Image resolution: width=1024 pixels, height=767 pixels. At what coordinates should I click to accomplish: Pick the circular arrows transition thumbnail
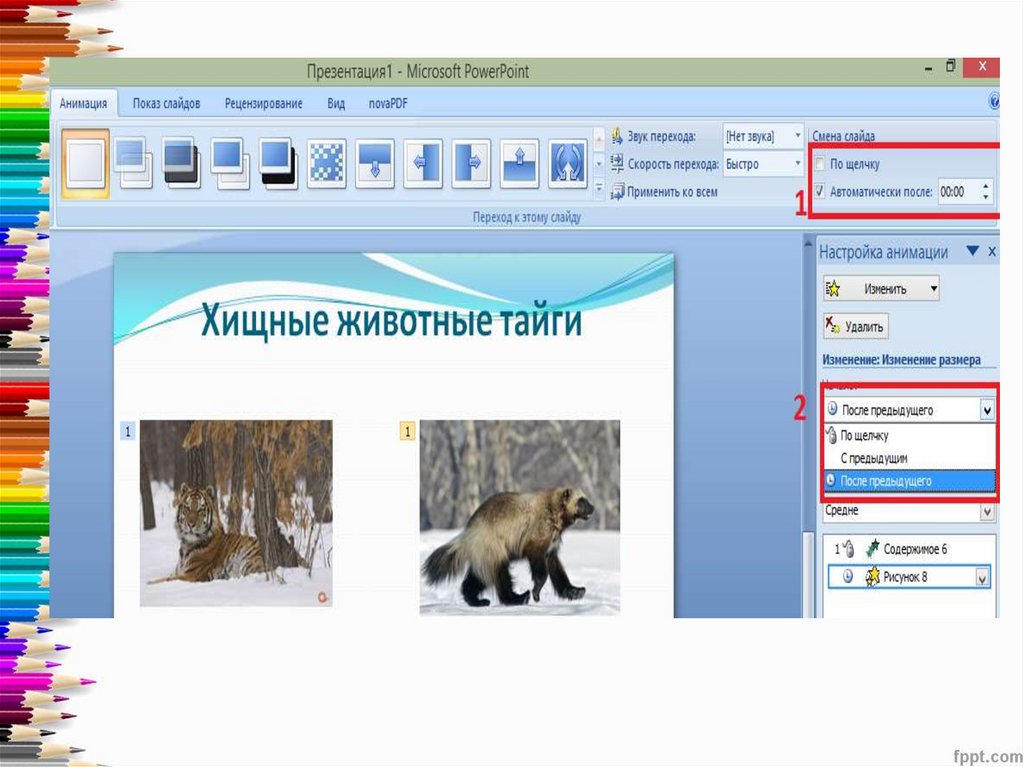pos(568,163)
